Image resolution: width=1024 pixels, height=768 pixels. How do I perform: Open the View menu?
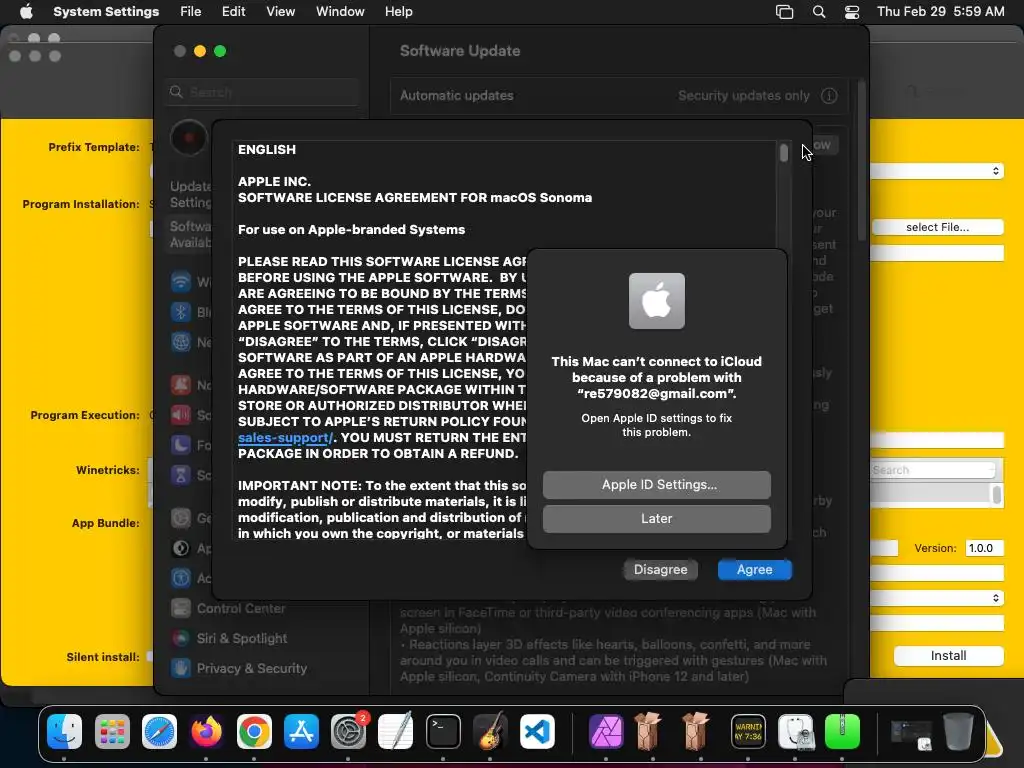[x=280, y=12]
